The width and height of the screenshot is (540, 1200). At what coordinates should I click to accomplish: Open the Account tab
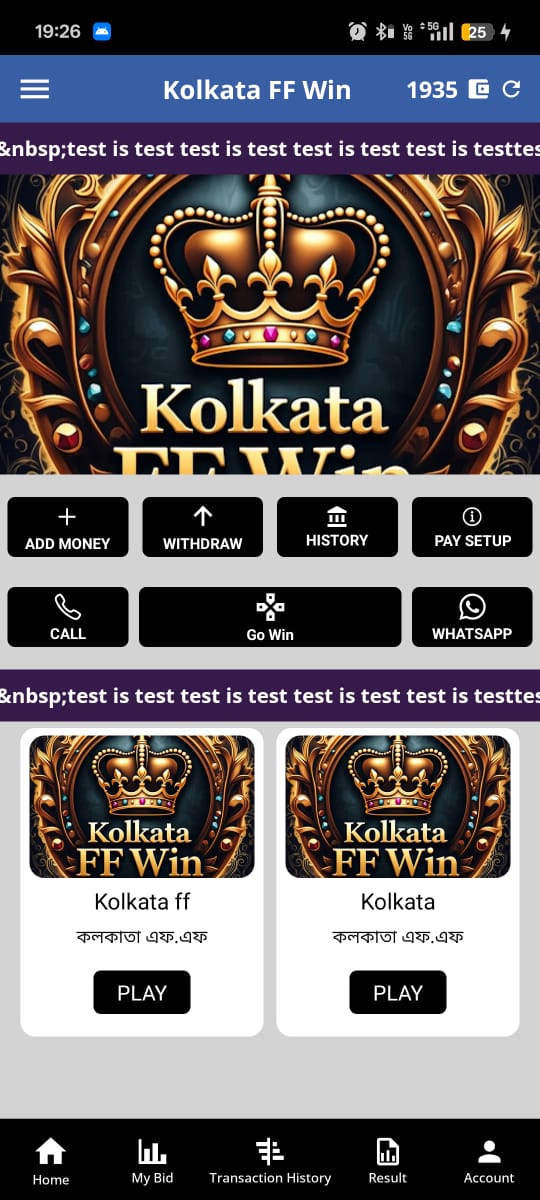489,1162
